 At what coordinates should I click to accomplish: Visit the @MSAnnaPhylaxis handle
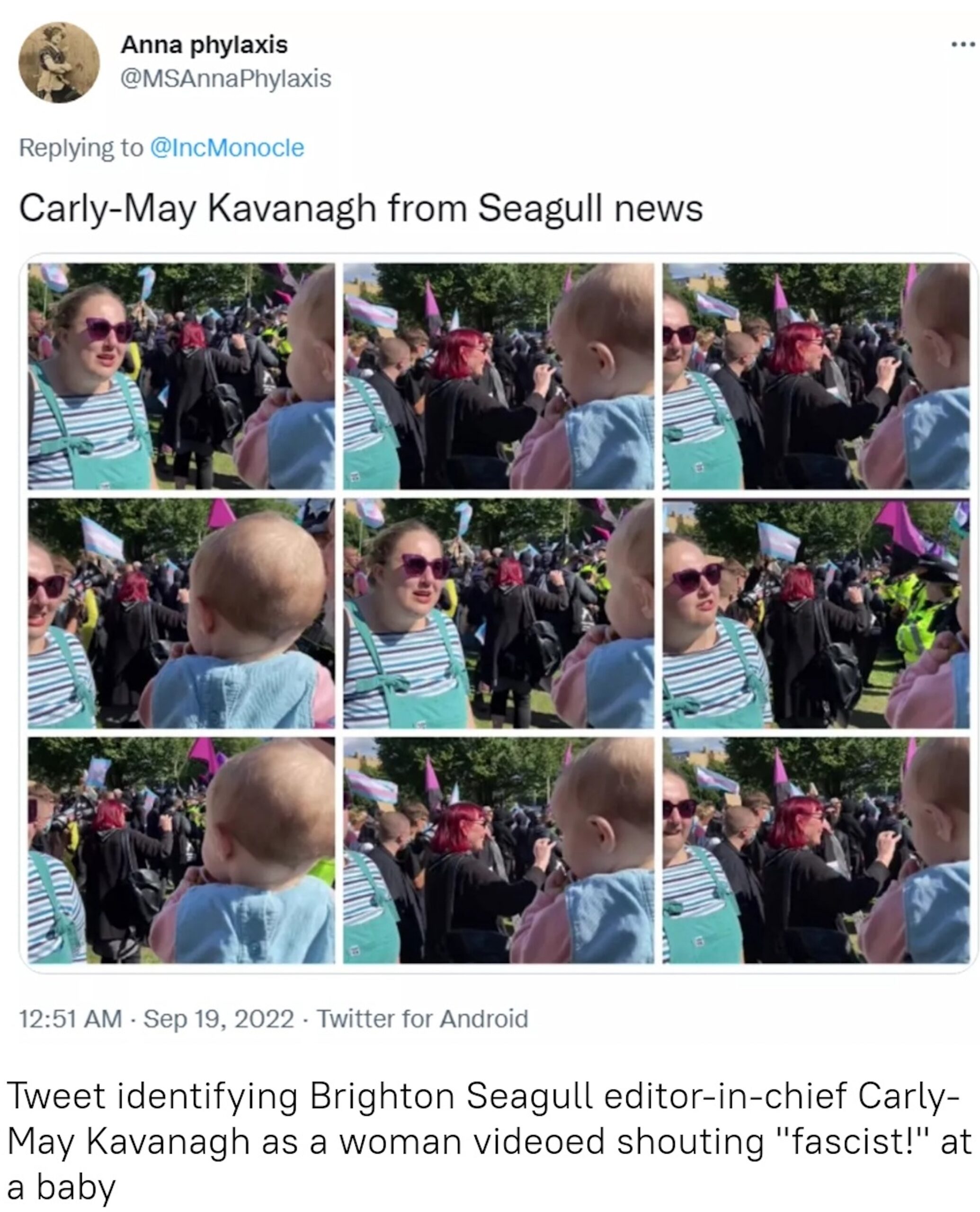226,79
